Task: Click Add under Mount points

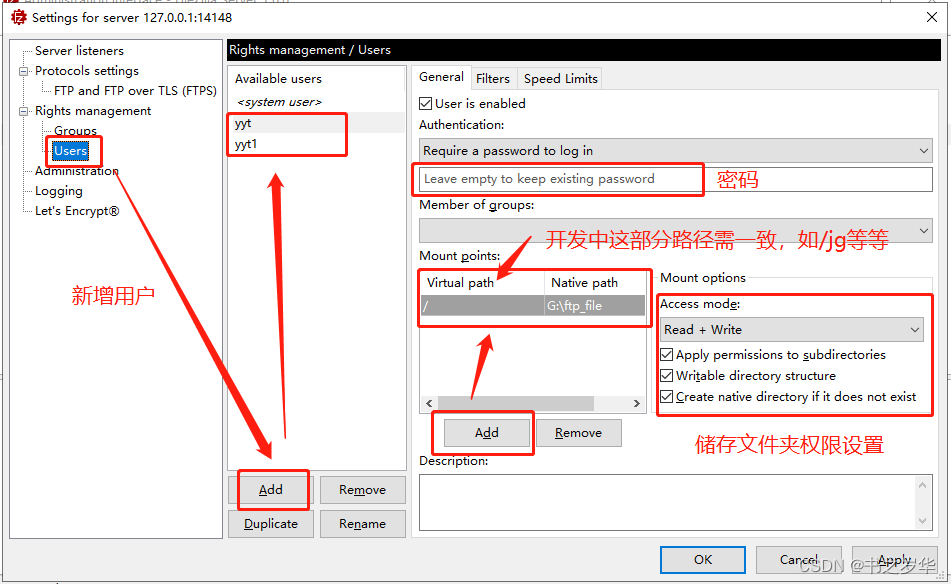Action: click(x=487, y=433)
